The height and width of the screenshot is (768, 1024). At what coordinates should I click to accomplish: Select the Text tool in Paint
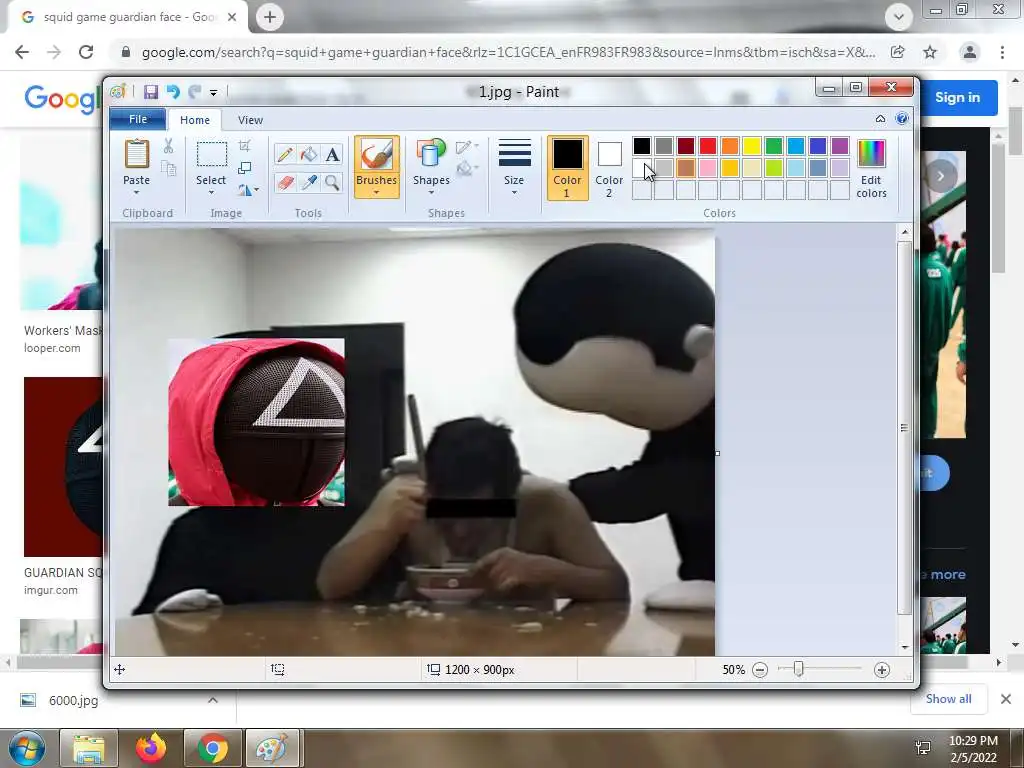pos(332,154)
